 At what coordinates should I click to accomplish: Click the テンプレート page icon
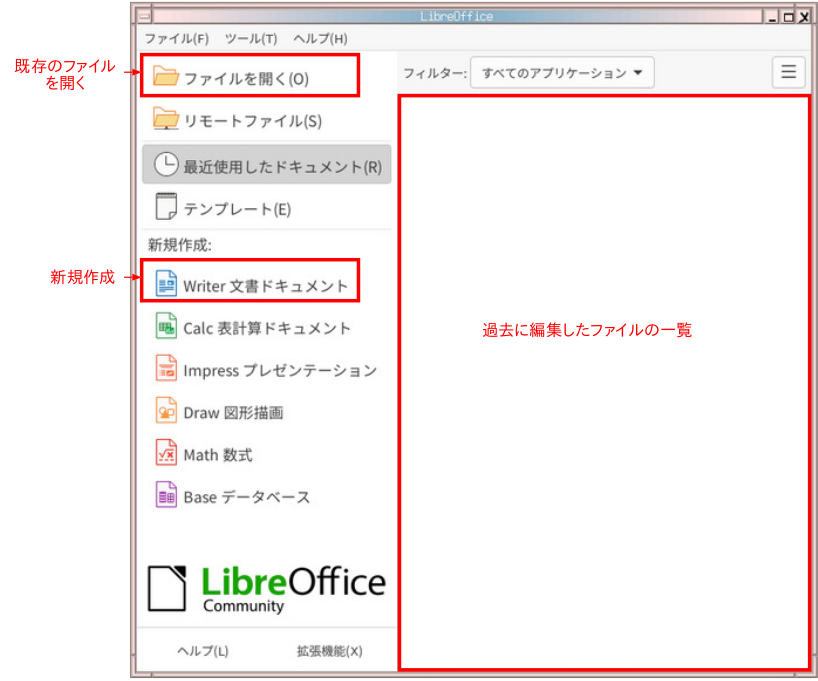click(x=166, y=206)
